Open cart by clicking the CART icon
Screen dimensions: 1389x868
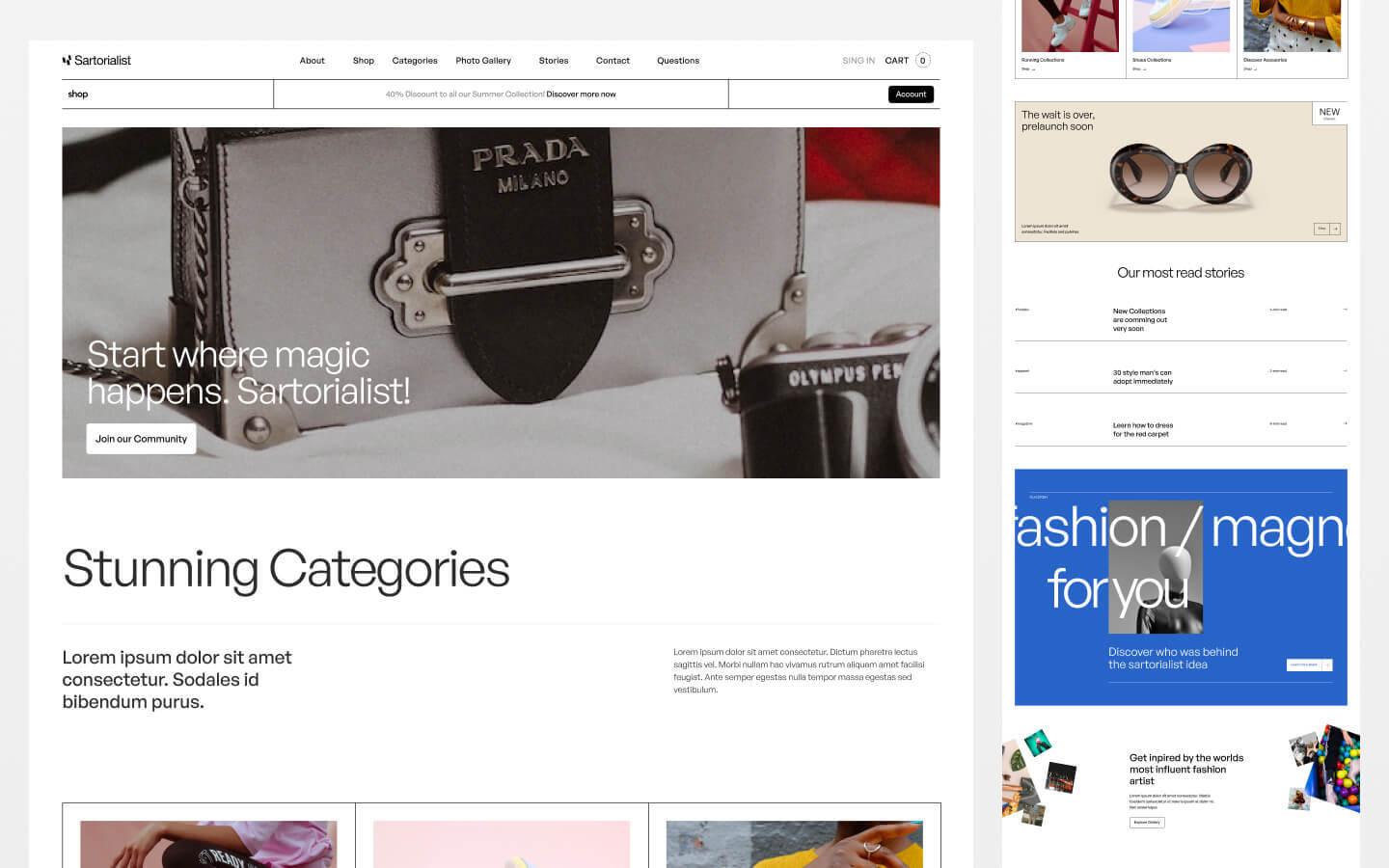click(898, 60)
